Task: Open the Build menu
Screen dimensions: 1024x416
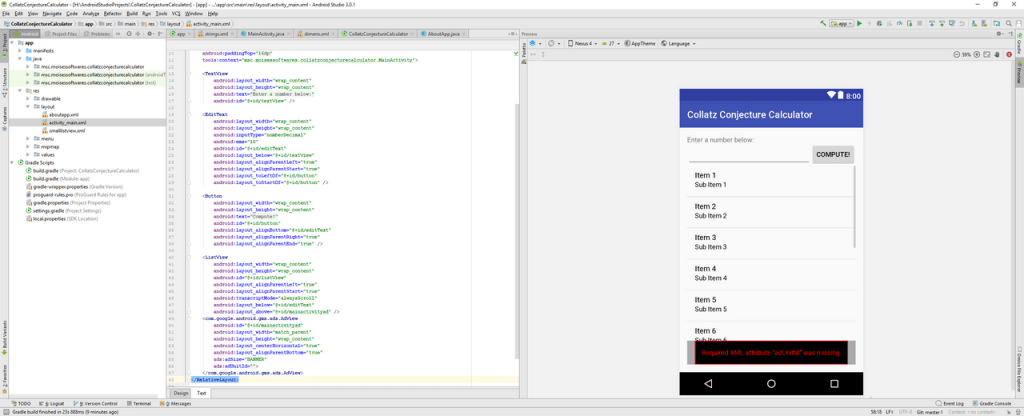Action: point(133,13)
